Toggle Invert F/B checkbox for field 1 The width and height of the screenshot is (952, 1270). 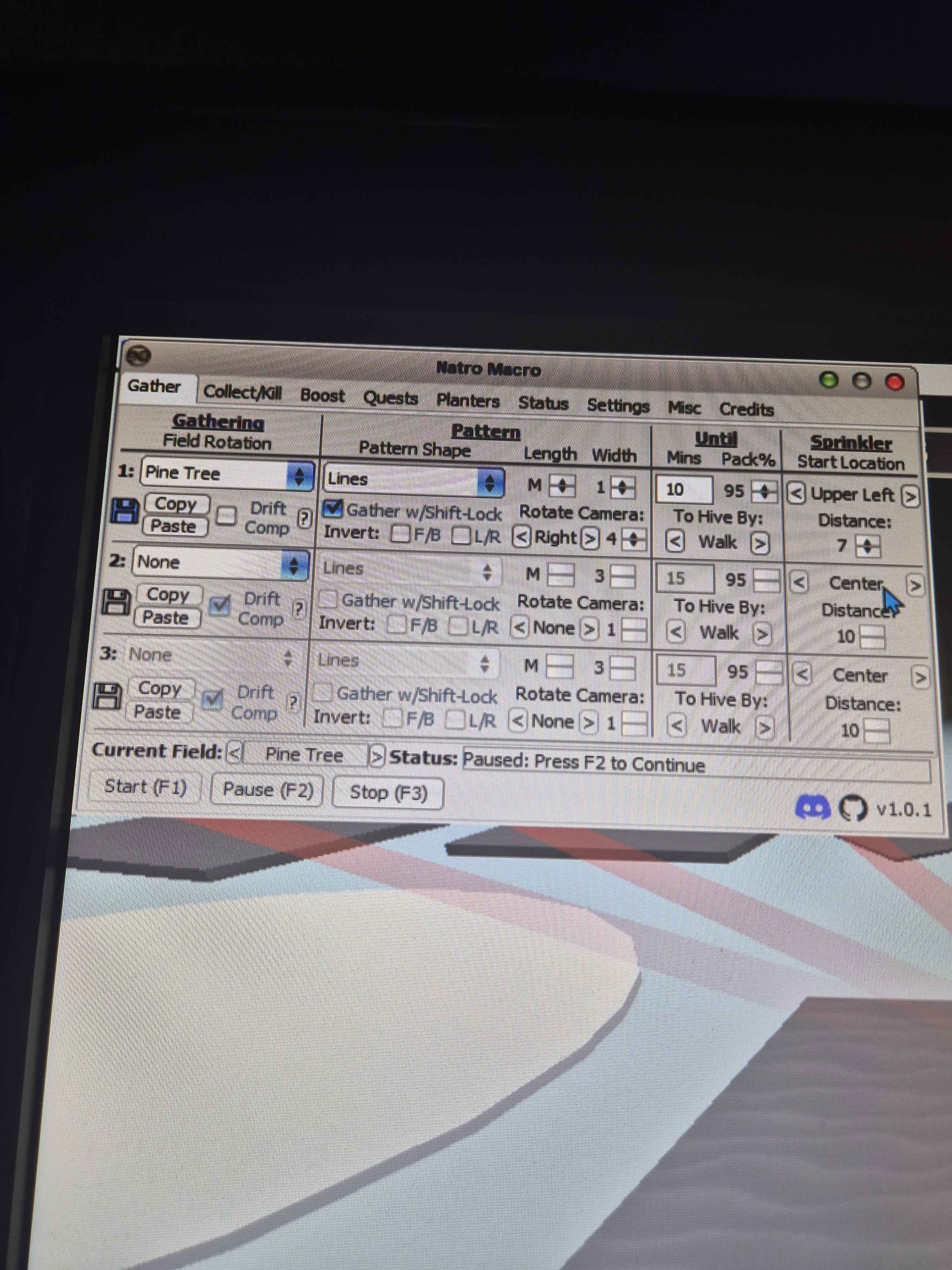click(x=400, y=534)
